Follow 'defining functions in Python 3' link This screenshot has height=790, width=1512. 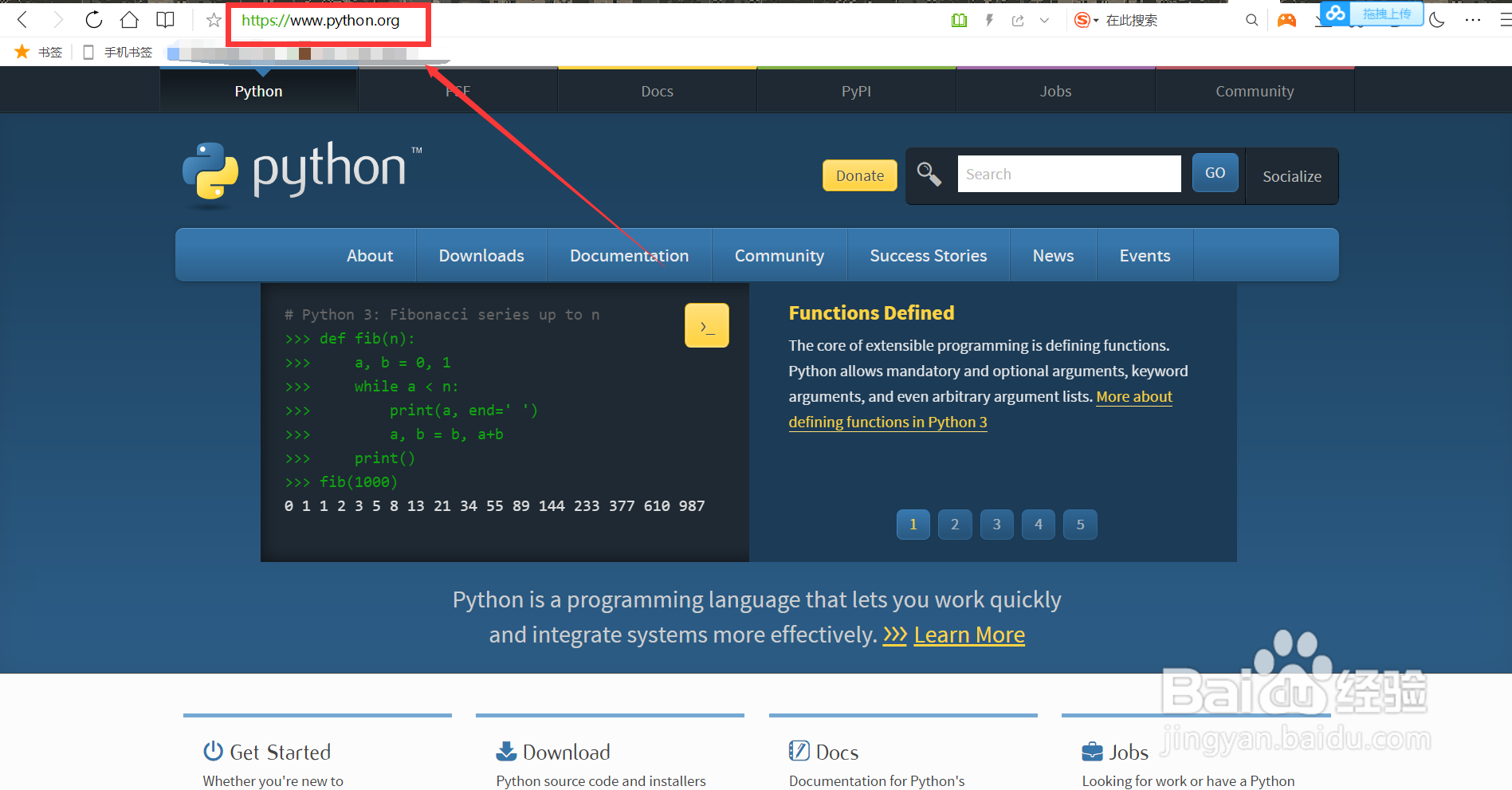(888, 422)
